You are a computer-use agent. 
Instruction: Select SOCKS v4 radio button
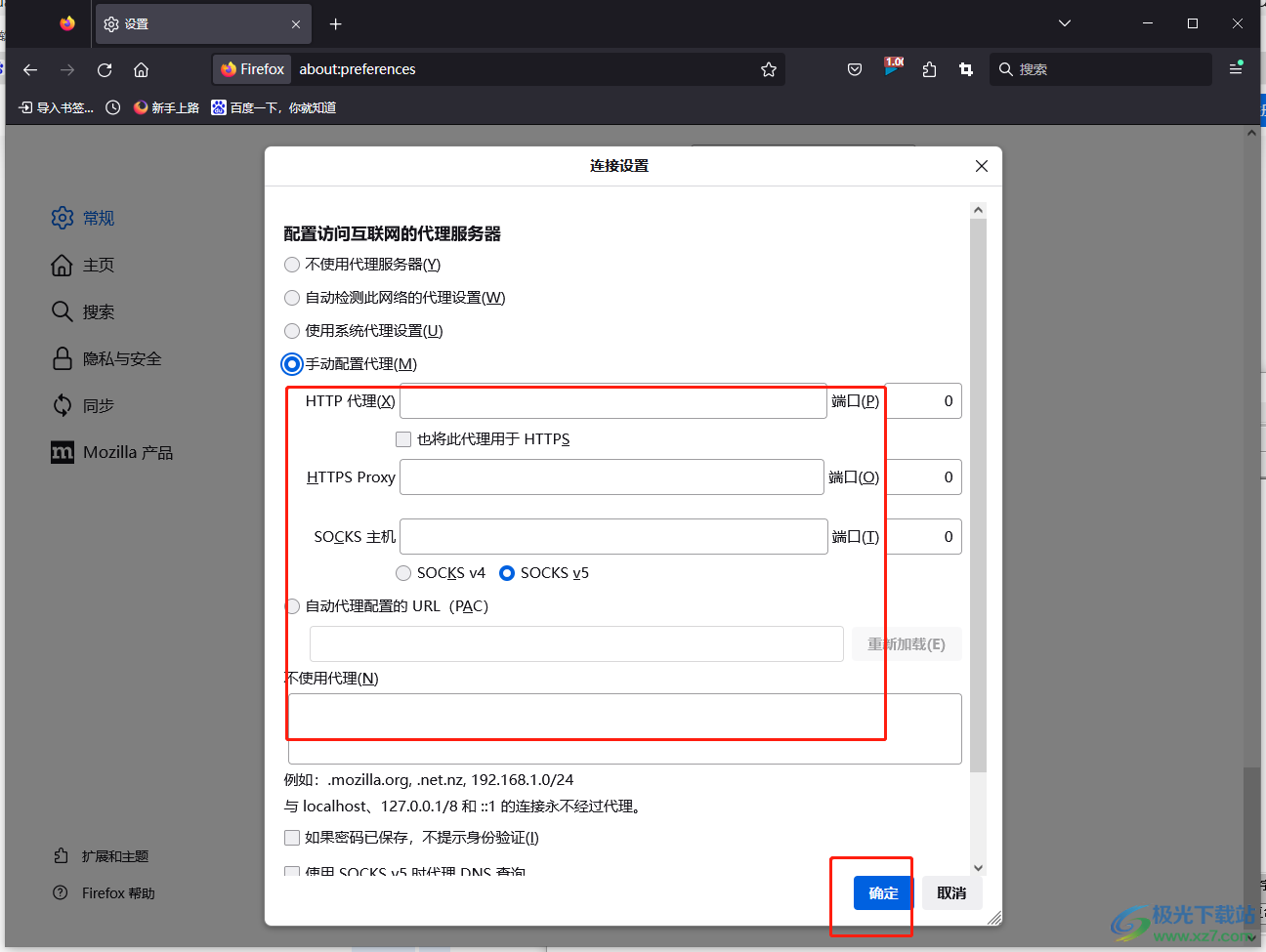point(403,573)
